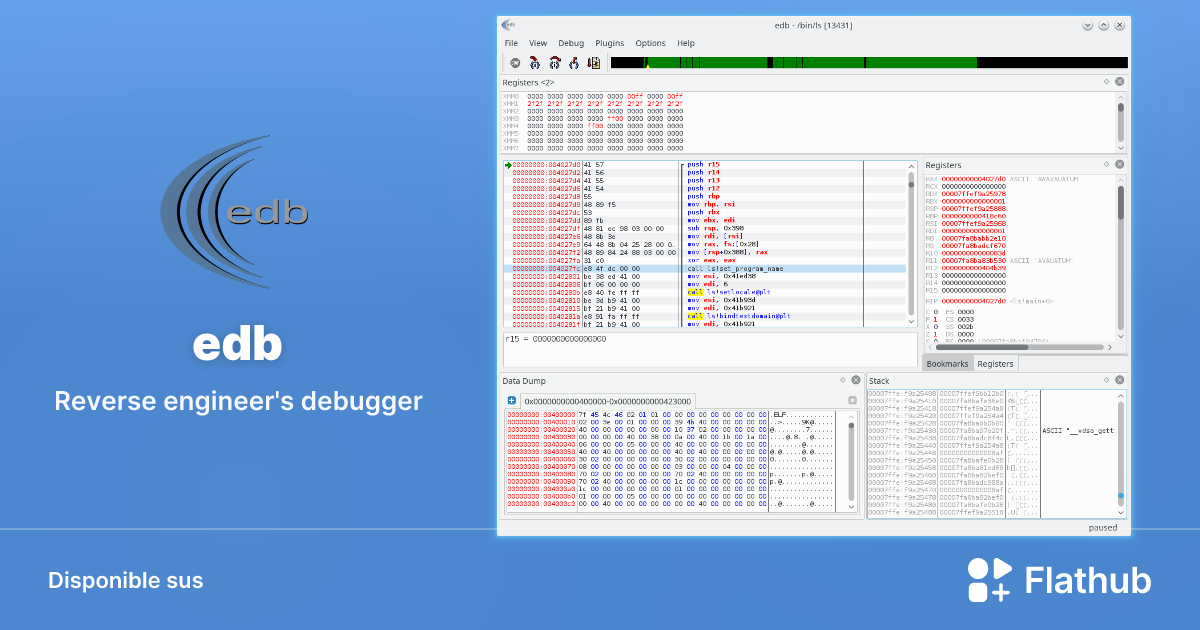Select the Step Into toolbar icon
The image size is (1200, 630).
(x=535, y=63)
